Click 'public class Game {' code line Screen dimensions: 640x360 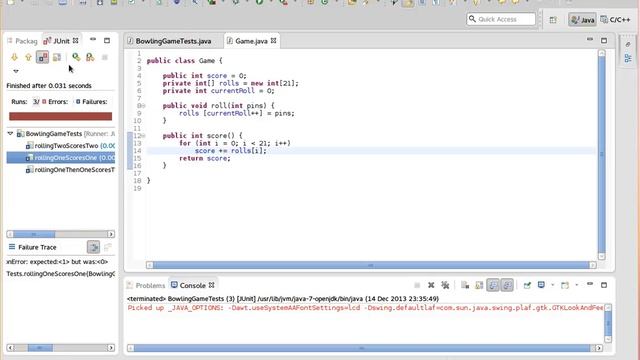coord(184,60)
